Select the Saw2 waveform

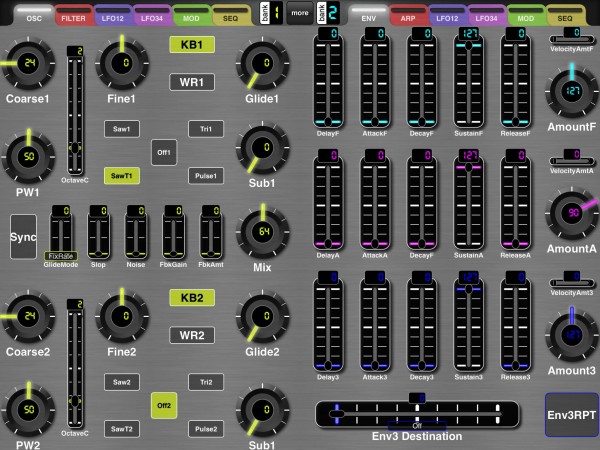122,382
